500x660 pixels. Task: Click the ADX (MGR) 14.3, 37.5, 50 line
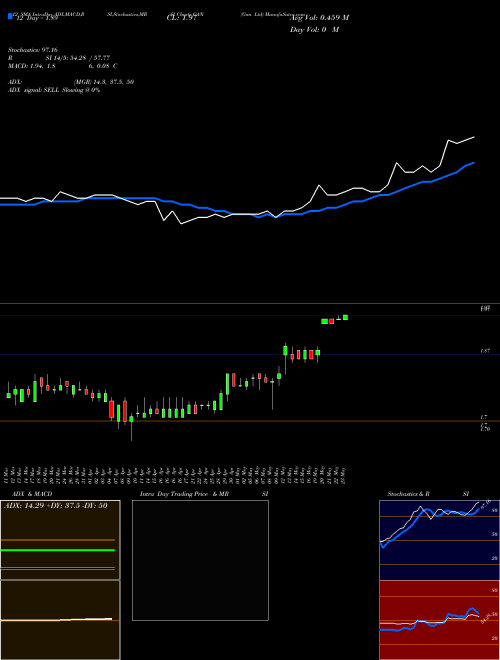[71, 82]
